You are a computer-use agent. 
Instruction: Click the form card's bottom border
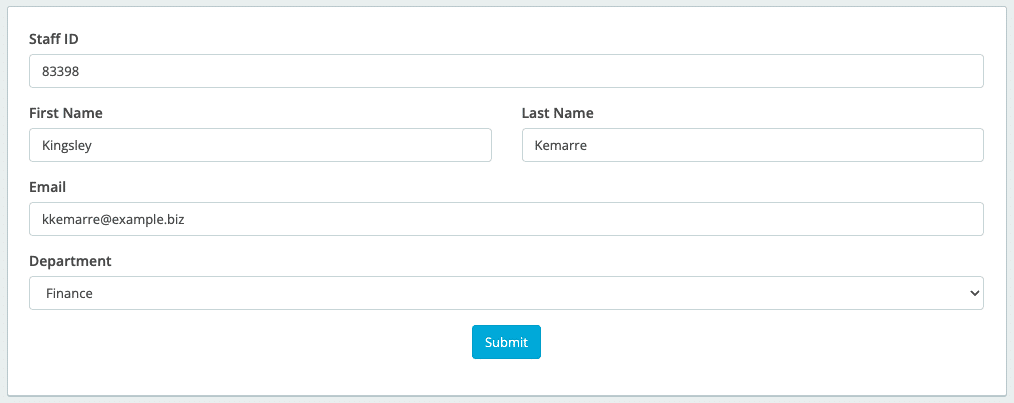(x=506, y=395)
